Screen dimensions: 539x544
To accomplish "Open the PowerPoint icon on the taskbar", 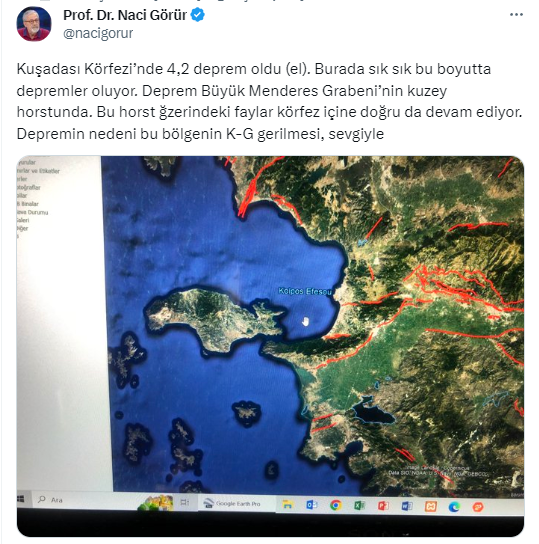I will (x=383, y=506).
